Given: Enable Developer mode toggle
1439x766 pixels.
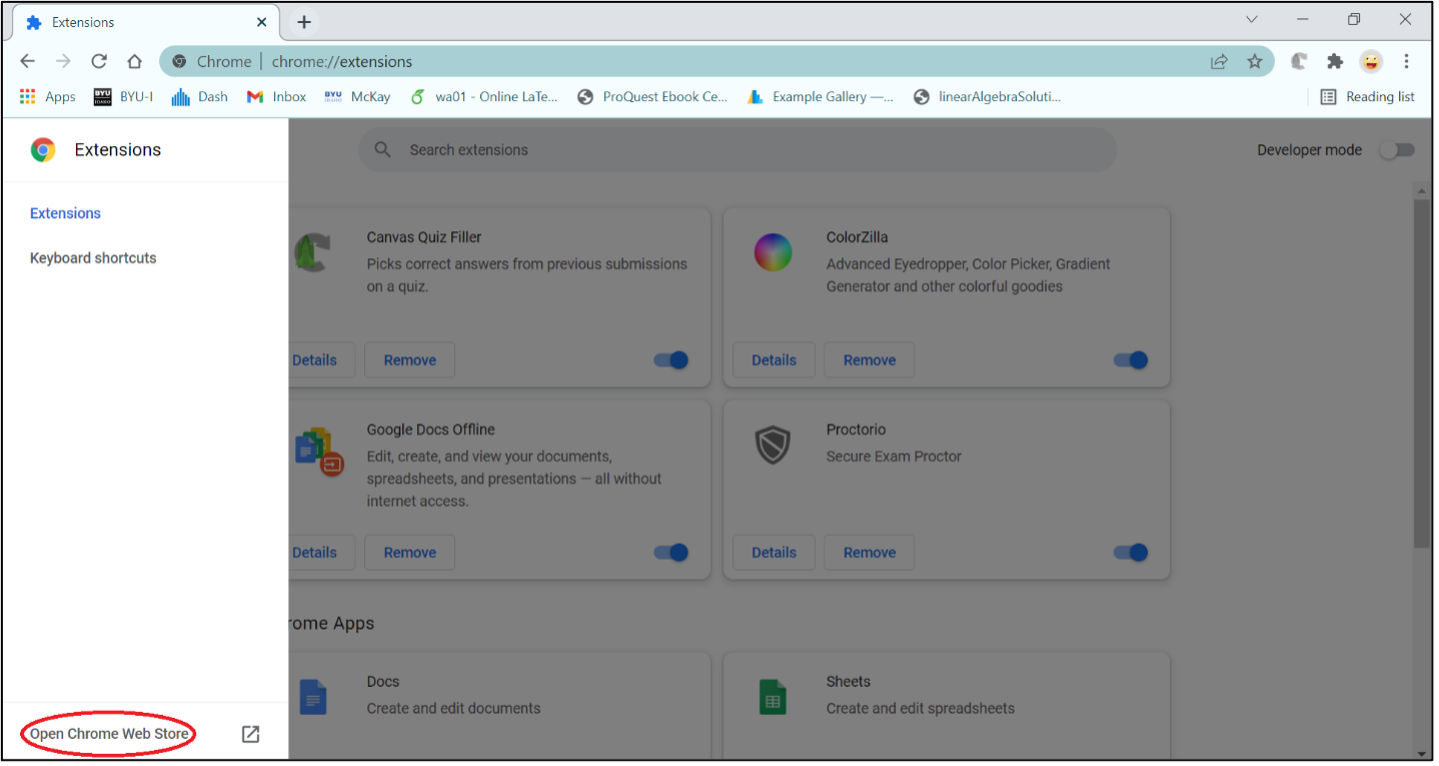Looking at the screenshot, I should pyautogui.click(x=1397, y=150).
